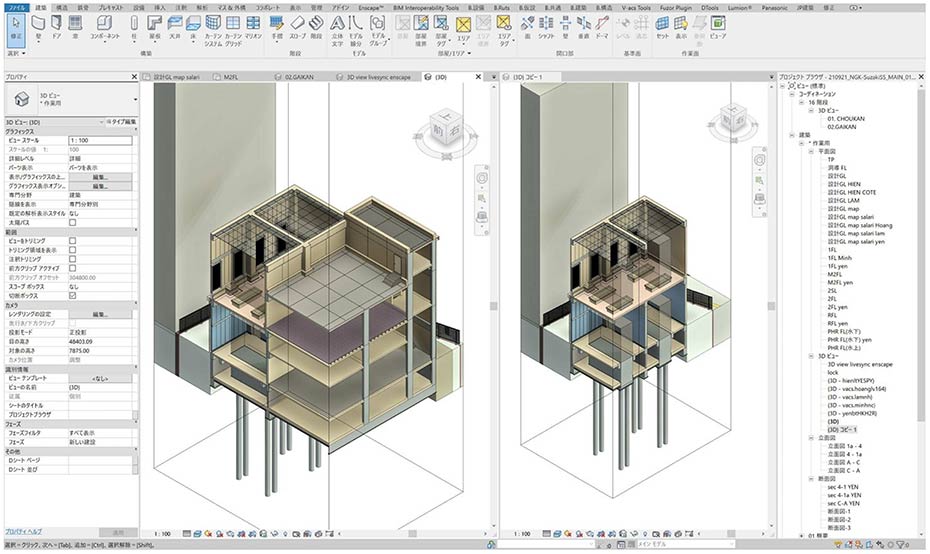930x554 pixels.
Task: Uncheck the Section Box (切断ボックス) checkbox
Action: coord(72,296)
